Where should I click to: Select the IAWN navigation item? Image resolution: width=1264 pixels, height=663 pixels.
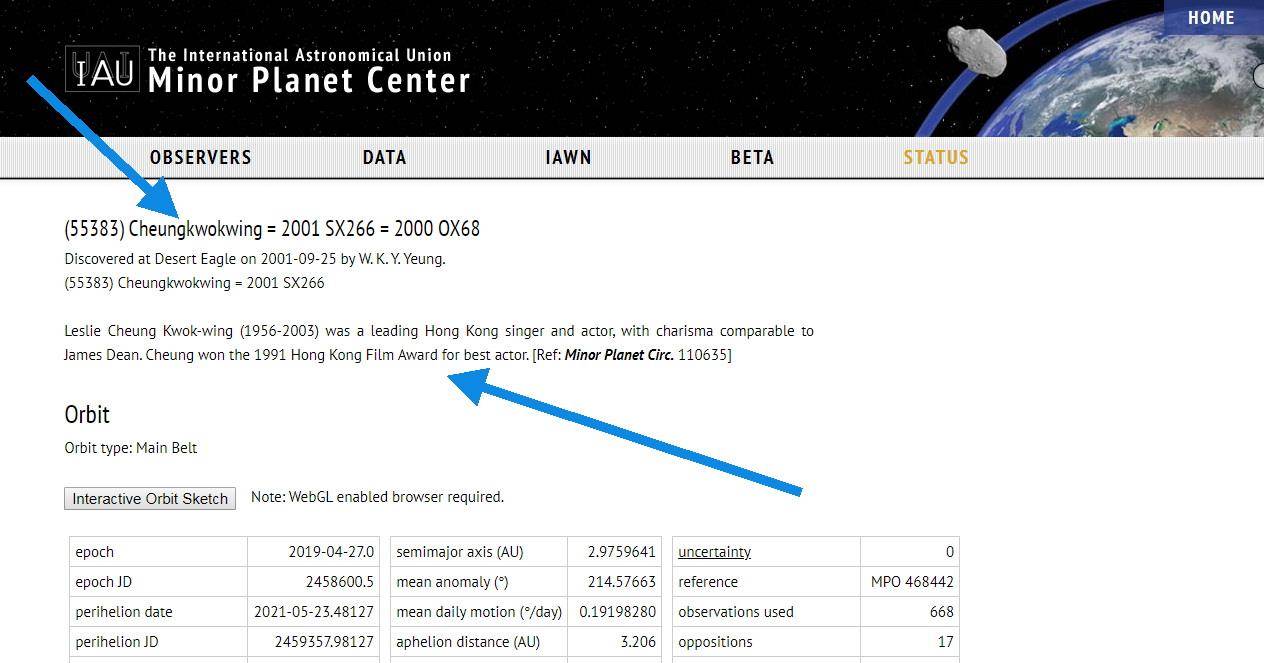point(568,157)
